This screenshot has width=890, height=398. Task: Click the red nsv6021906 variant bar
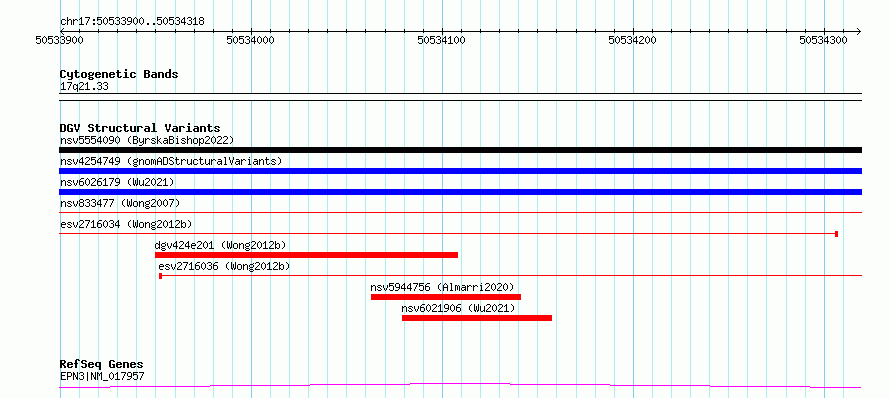477,318
